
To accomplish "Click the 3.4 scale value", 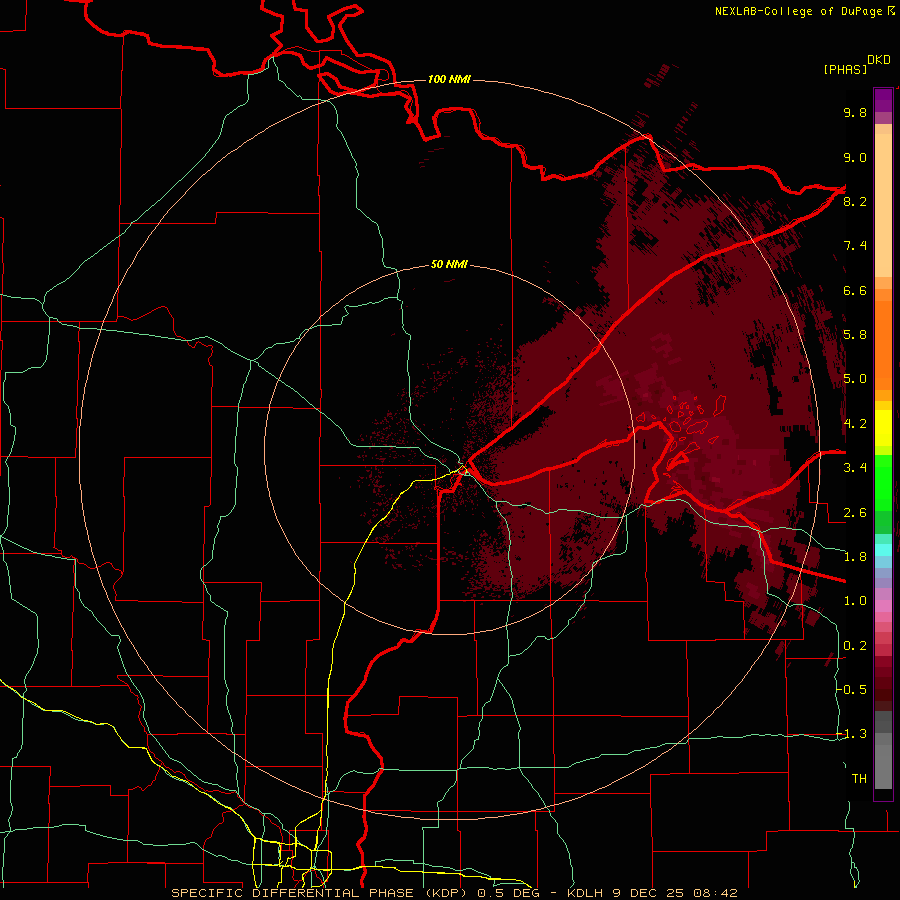I will [855, 468].
